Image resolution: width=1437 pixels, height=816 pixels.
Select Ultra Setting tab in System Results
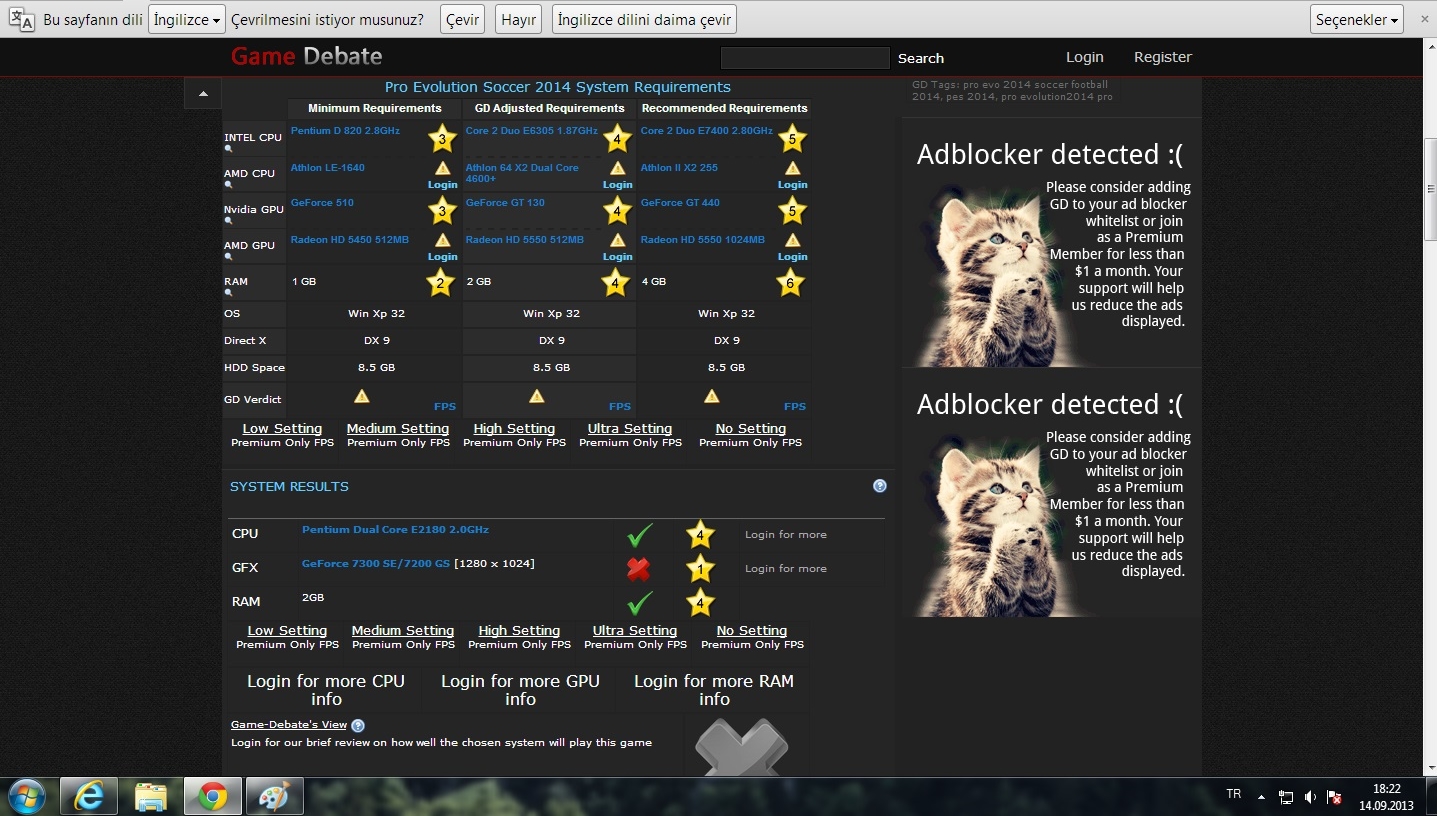pos(634,631)
